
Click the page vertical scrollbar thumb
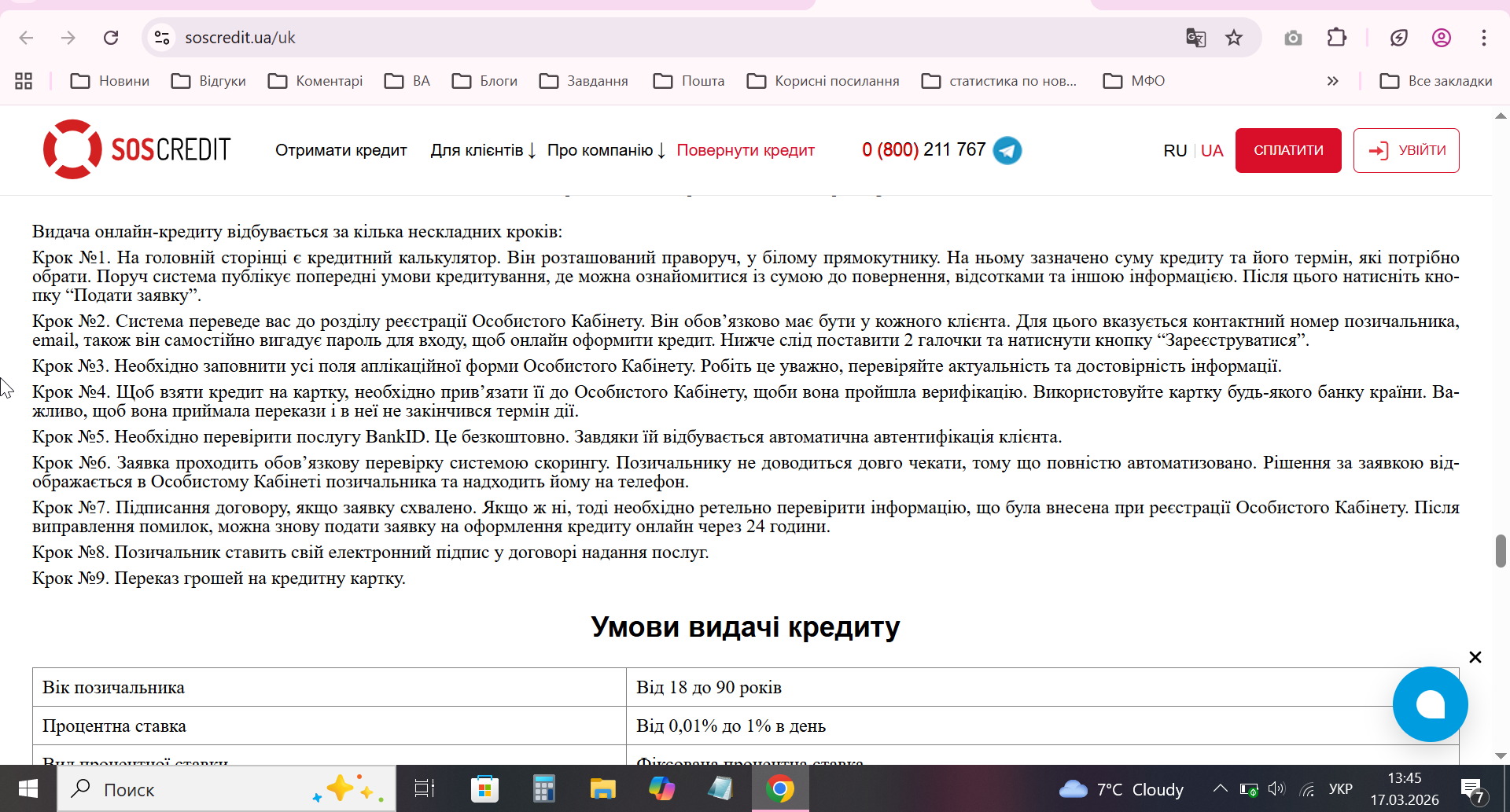pos(1501,550)
